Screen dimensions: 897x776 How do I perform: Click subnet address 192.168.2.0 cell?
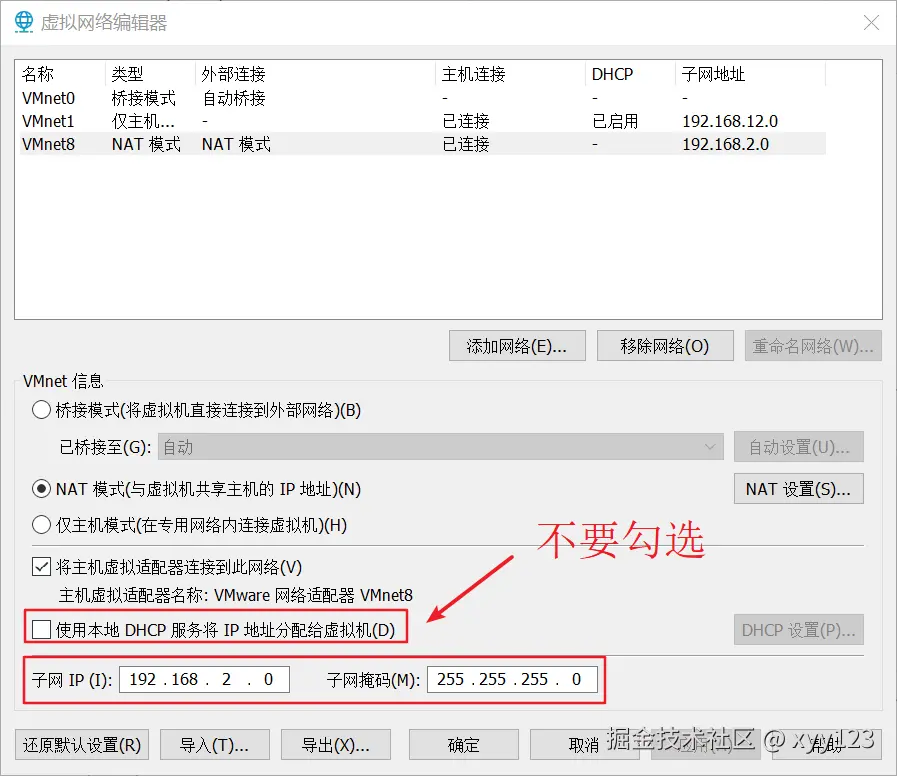pyautogui.click(x=725, y=144)
